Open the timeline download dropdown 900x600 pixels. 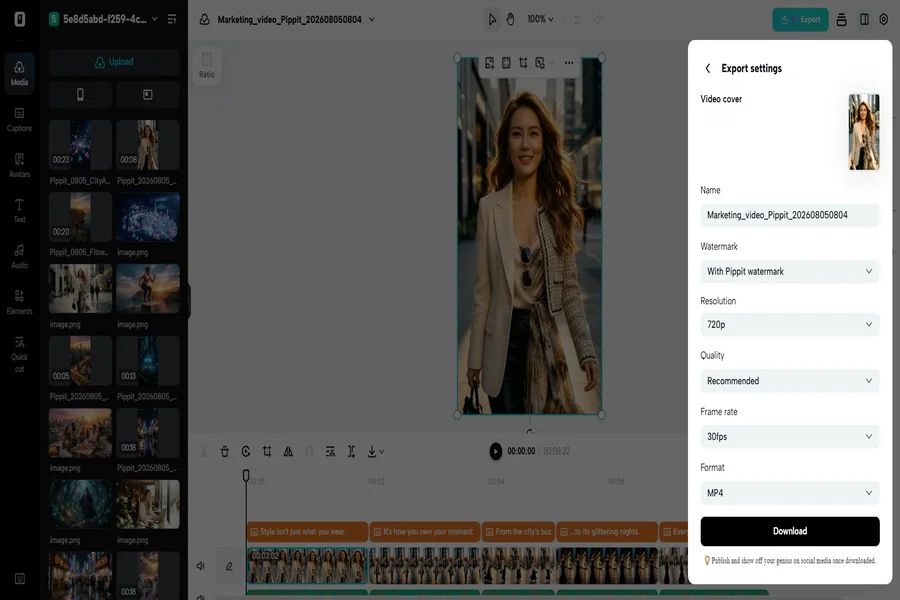[x=375, y=452]
